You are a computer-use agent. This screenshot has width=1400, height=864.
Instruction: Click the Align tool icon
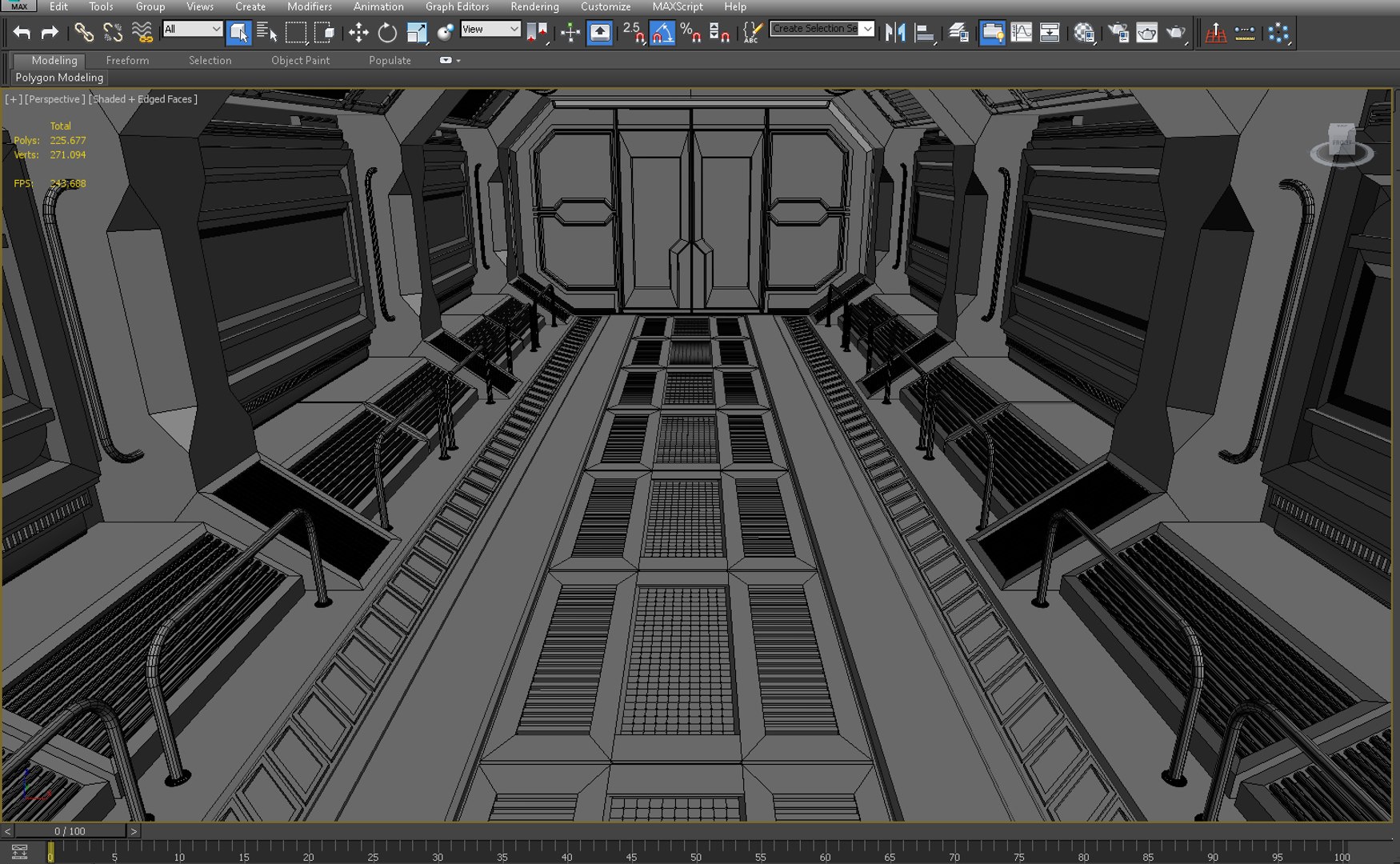925,33
